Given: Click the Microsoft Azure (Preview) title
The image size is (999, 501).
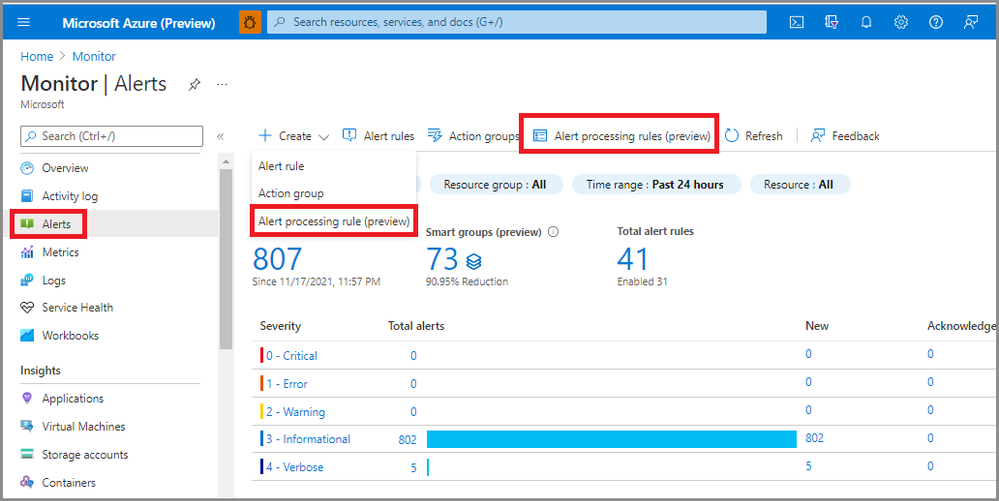Looking at the screenshot, I should click(x=139, y=23).
